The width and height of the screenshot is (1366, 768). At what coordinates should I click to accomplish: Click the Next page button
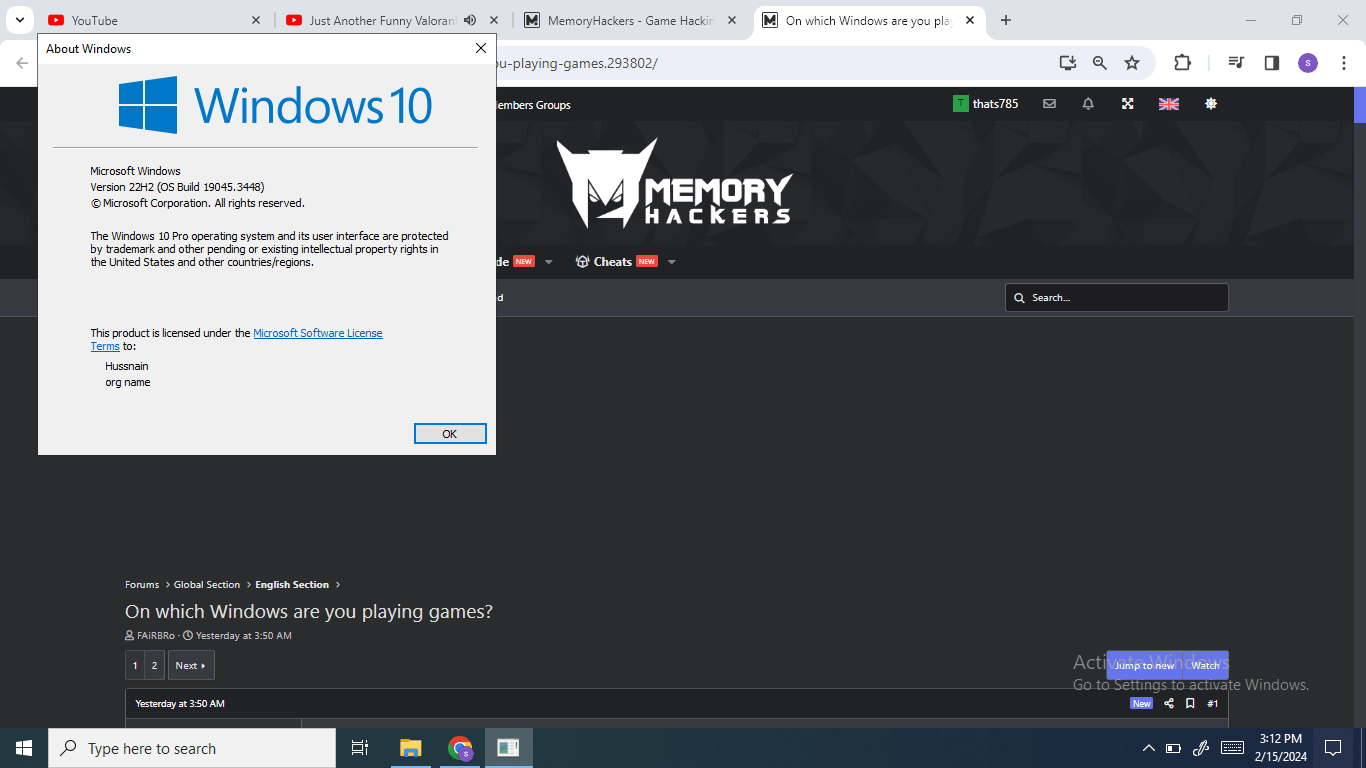(x=191, y=666)
